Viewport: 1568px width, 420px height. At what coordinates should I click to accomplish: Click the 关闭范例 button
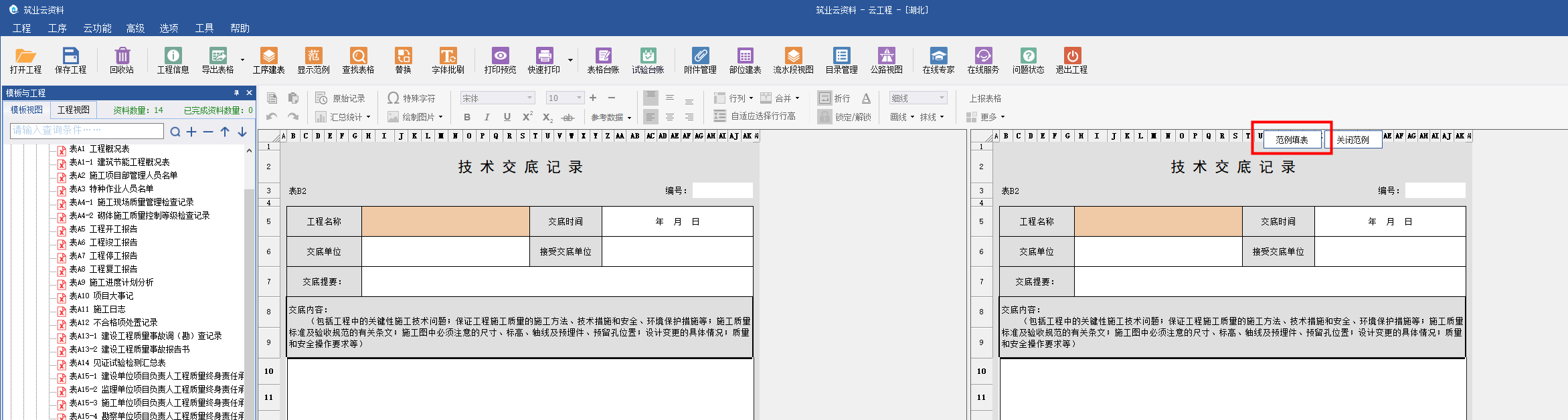point(1353,140)
